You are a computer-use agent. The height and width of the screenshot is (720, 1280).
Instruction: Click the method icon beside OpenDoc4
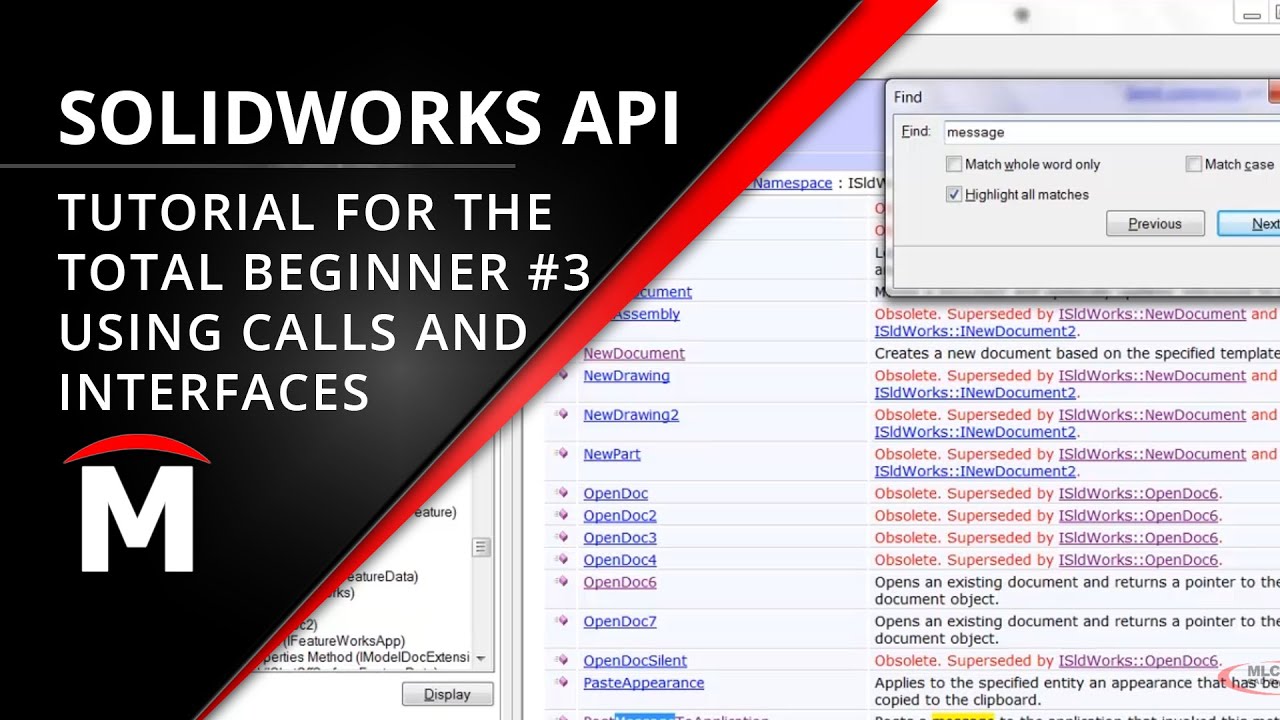561,560
